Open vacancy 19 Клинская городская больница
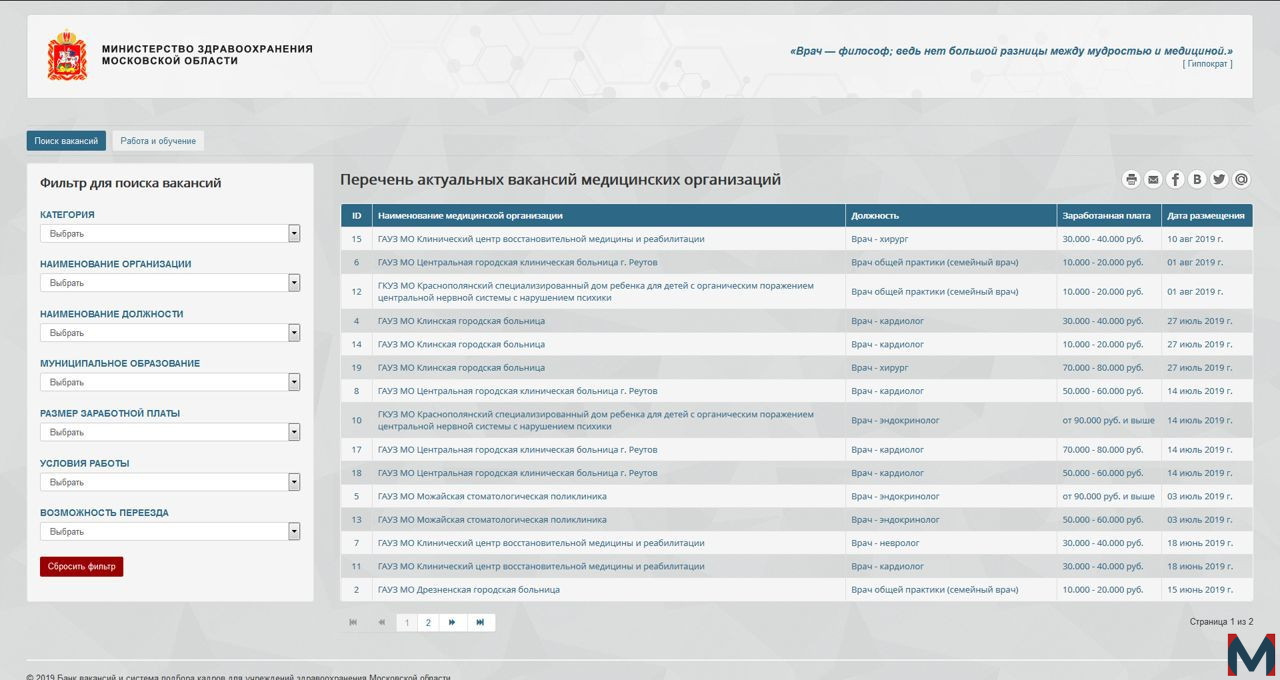This screenshot has height=680, width=1280. (x=461, y=368)
